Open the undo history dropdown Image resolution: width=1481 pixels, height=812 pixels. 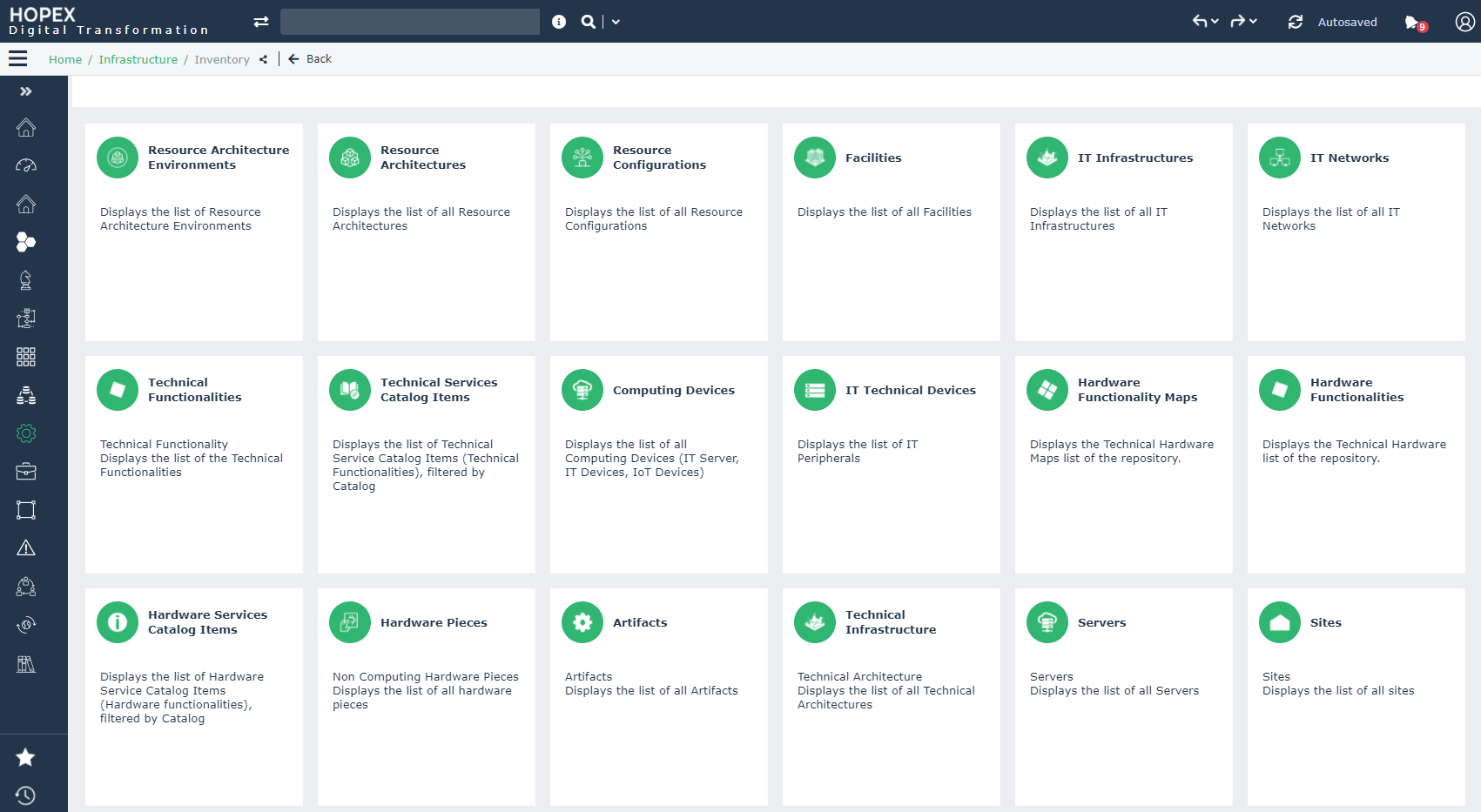click(x=1215, y=22)
